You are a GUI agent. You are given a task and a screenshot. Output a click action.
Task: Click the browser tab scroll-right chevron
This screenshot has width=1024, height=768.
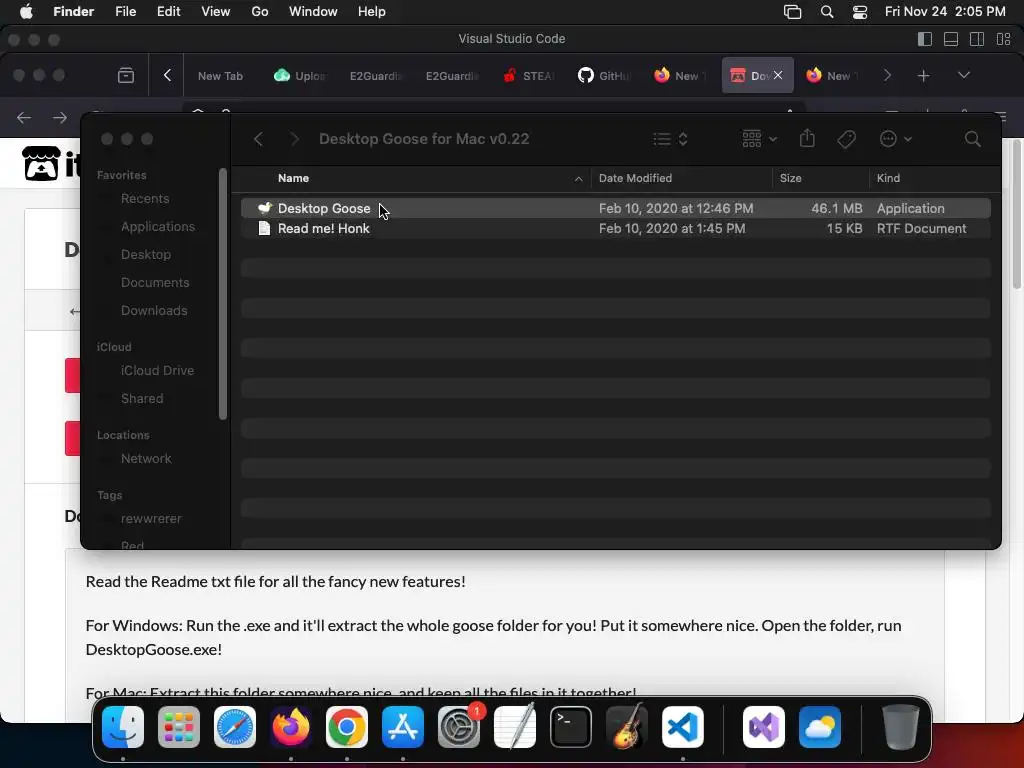(x=887, y=75)
